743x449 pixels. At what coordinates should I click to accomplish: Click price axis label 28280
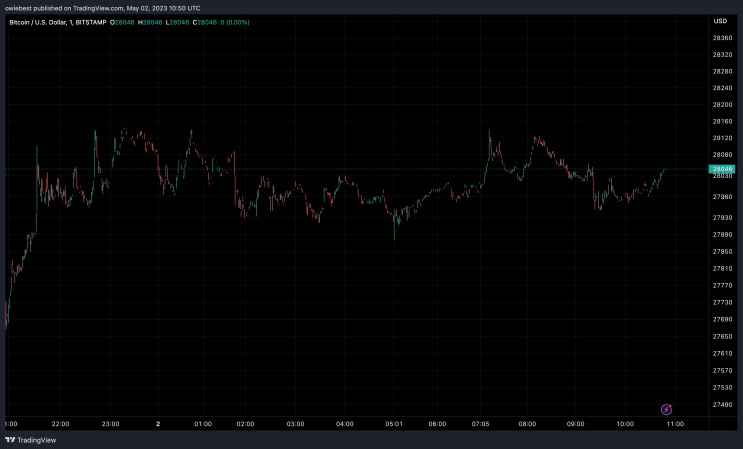(722, 72)
